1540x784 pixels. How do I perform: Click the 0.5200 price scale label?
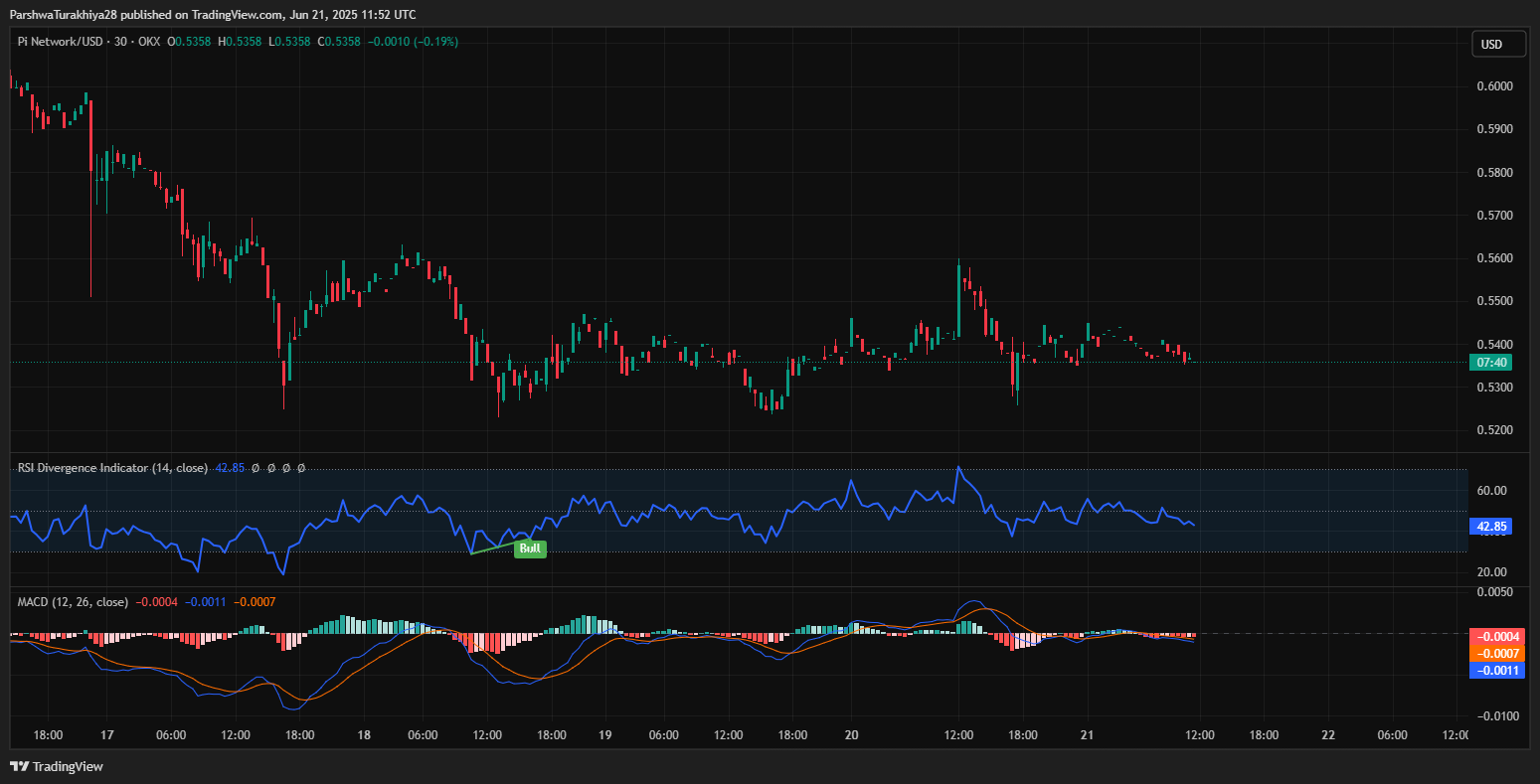click(1494, 430)
